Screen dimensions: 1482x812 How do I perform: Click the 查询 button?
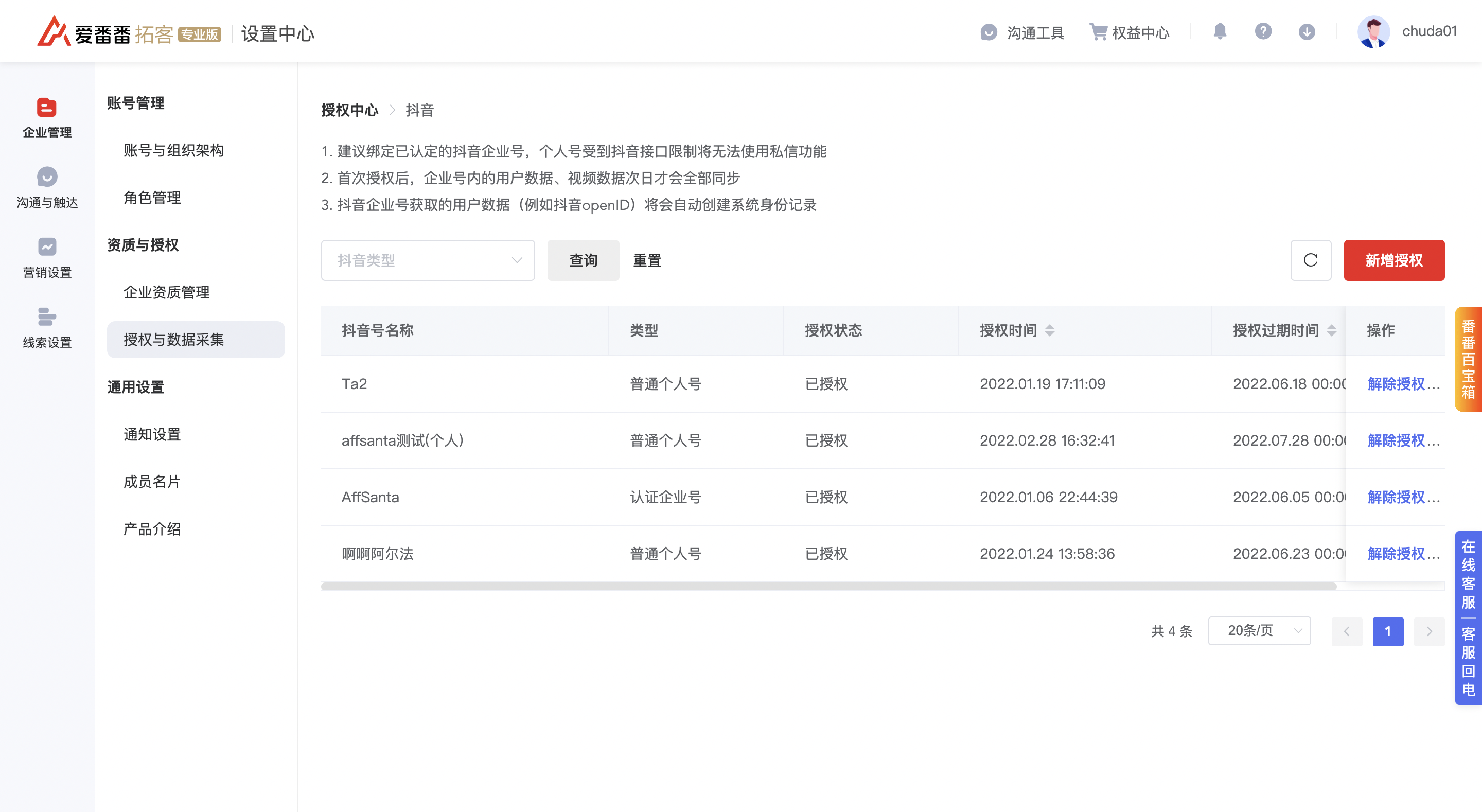[x=583, y=260]
